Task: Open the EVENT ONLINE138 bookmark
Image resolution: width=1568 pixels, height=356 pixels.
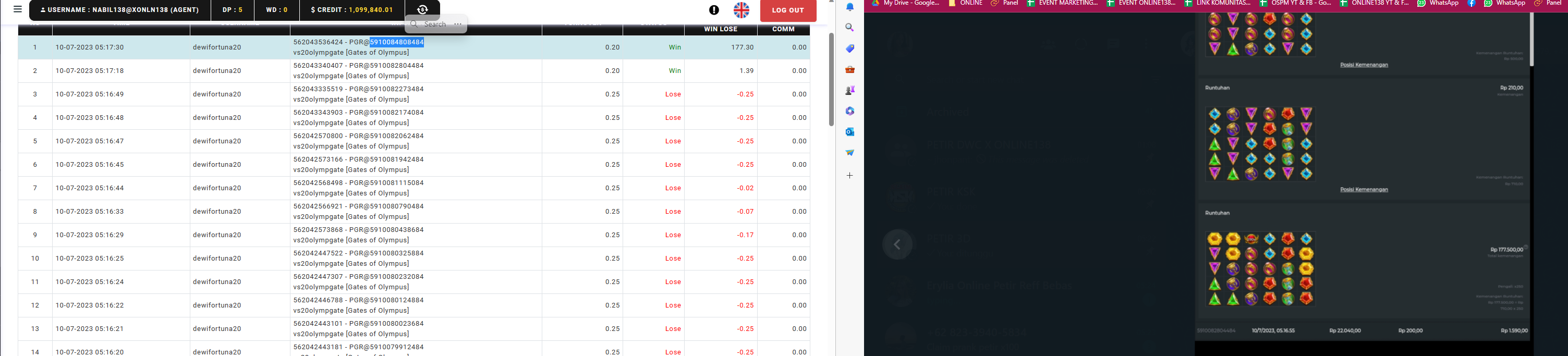Action: 1141,3
